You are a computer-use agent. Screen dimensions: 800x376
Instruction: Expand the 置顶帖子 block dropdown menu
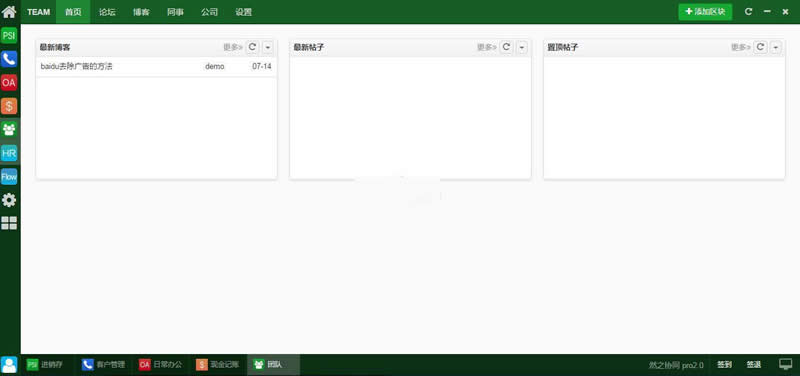pyautogui.click(x=776, y=47)
